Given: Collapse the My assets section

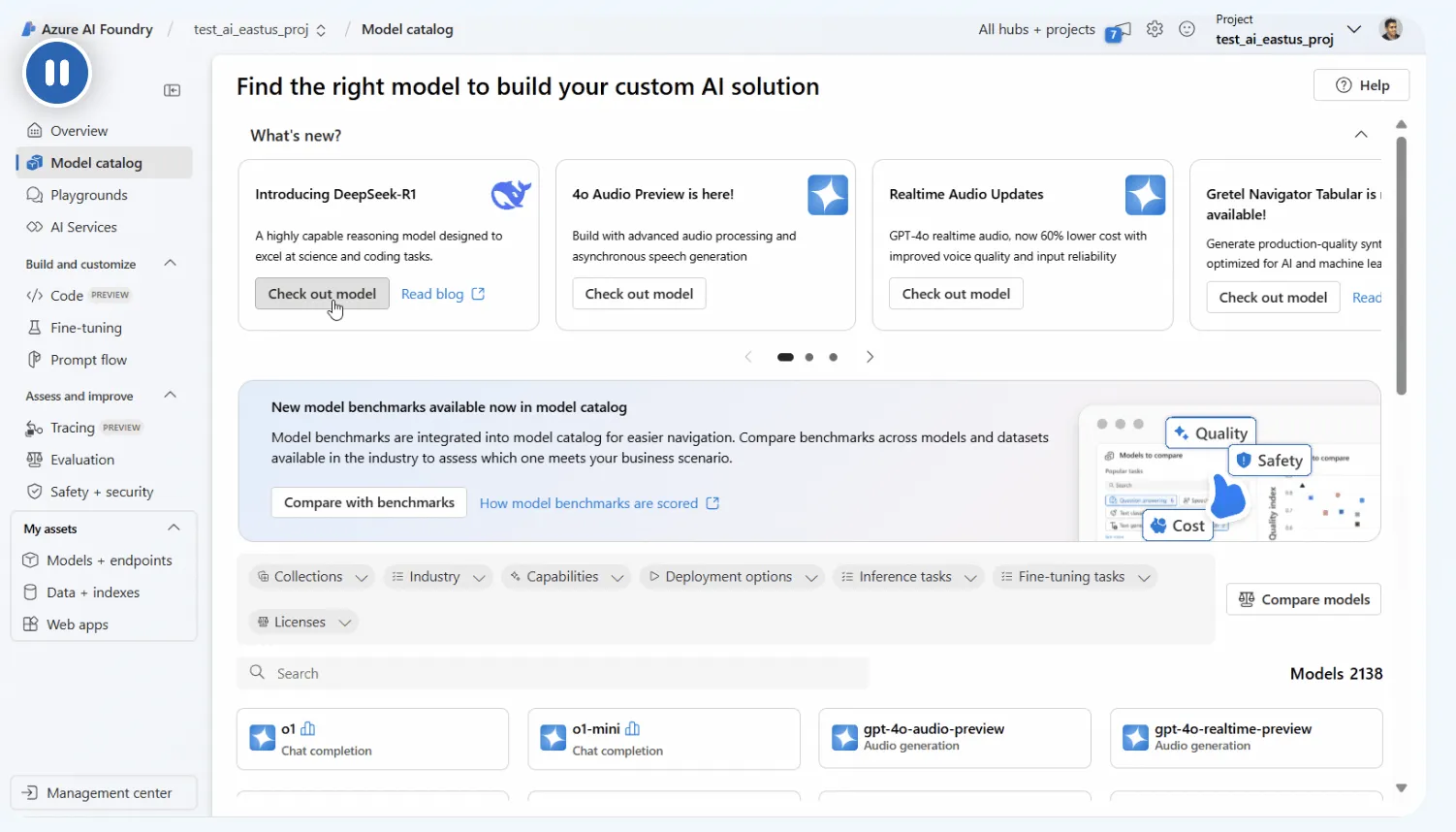Looking at the screenshot, I should (174, 528).
